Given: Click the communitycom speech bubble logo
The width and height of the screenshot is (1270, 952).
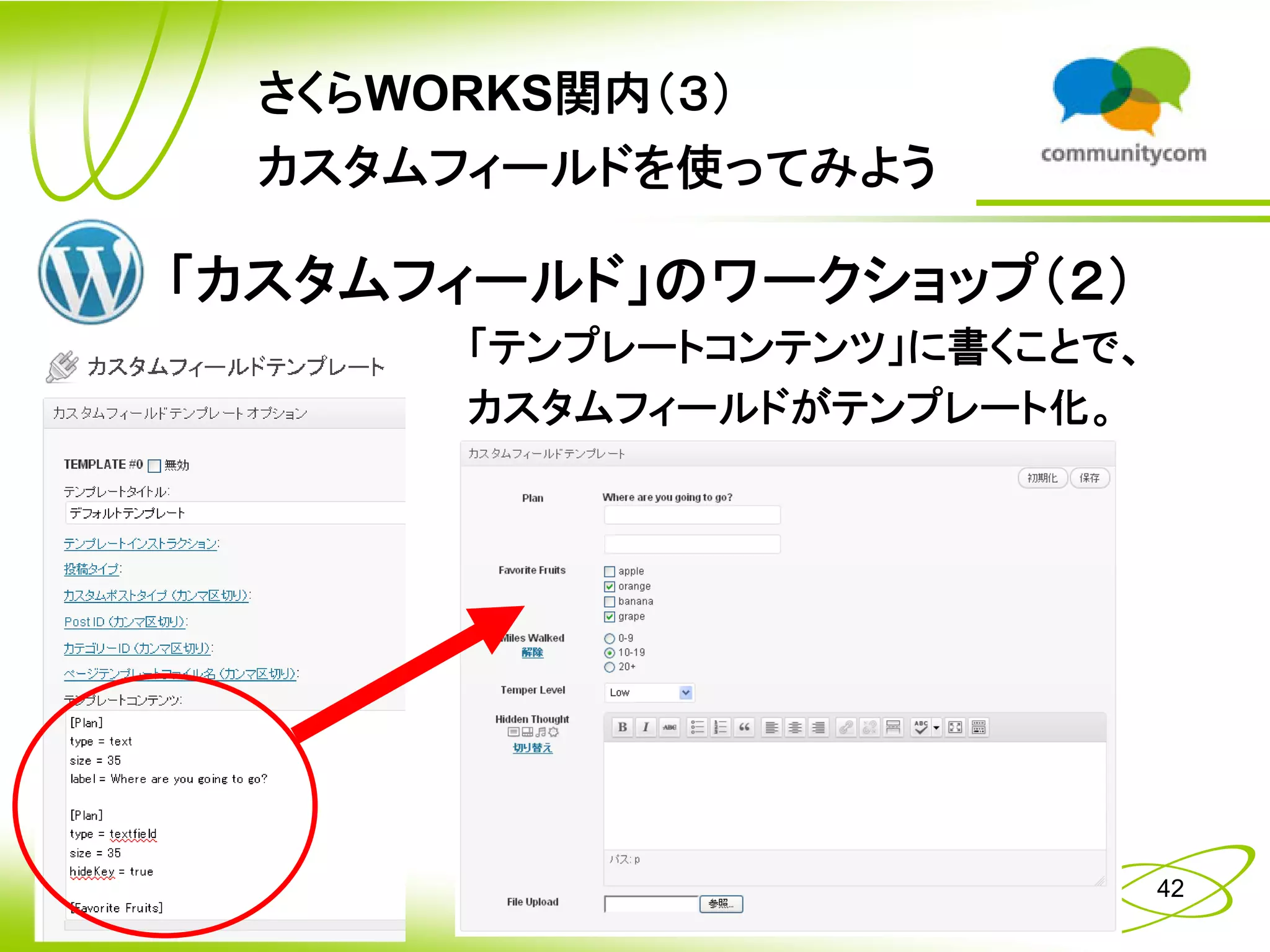Looking at the screenshot, I should pos(1122,91).
